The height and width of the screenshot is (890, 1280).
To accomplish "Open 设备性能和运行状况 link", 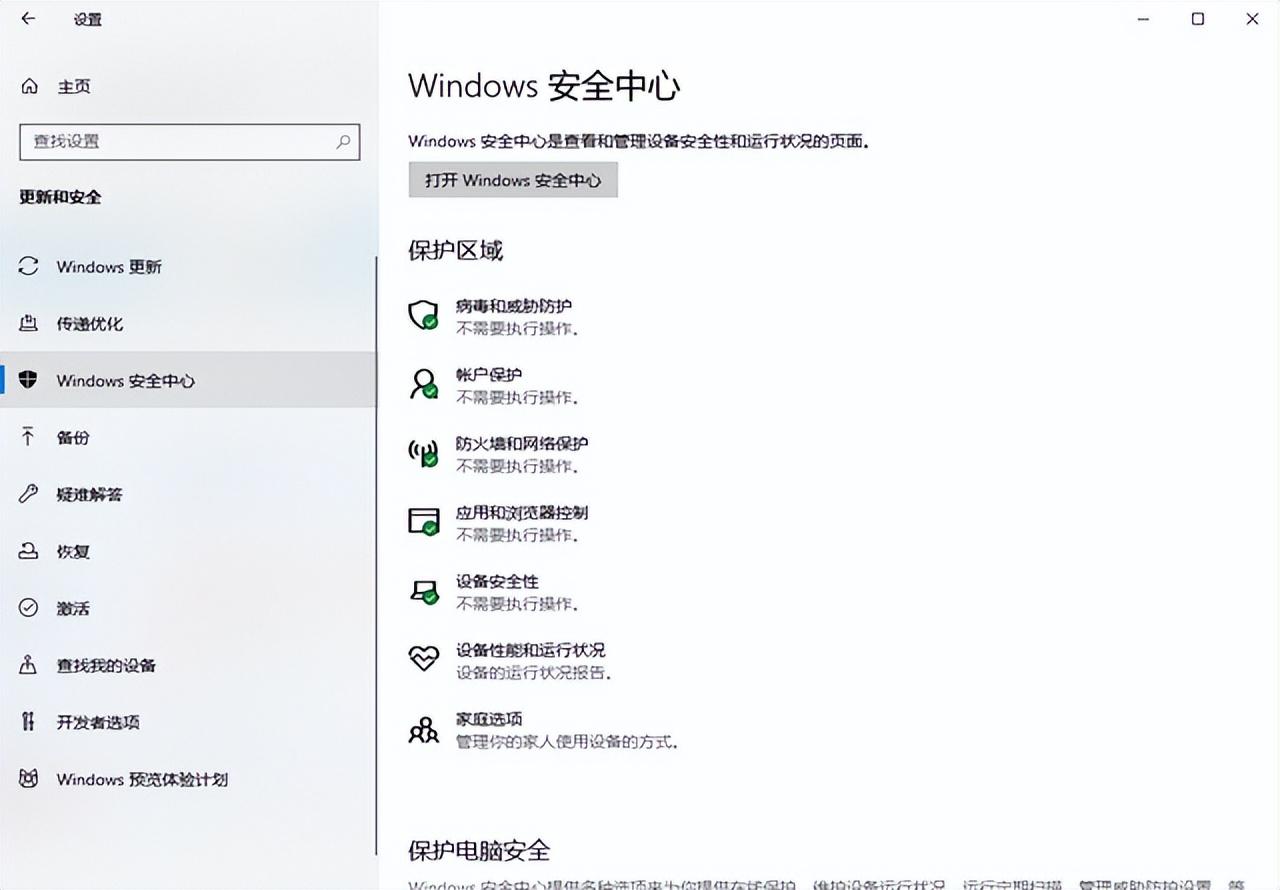I will point(530,651).
